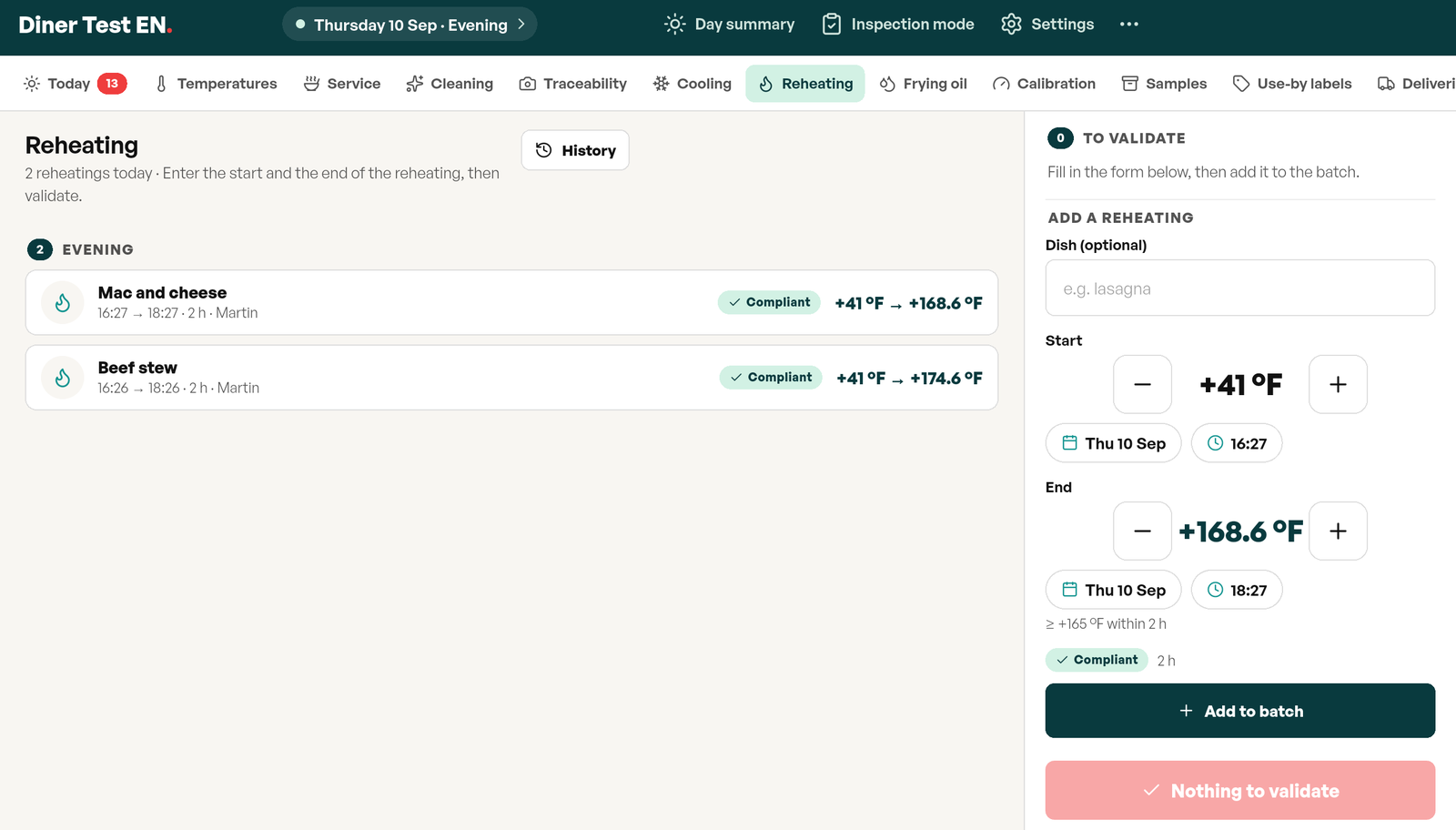Screen dimensions: 1456x830
Task: Select the Cooling tab
Action: pos(693,84)
